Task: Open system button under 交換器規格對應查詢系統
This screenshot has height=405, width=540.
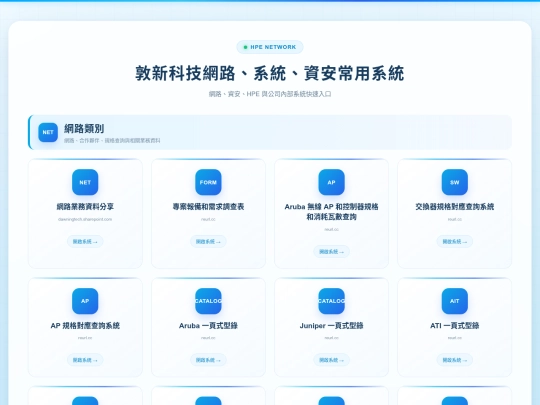Action: [455, 241]
